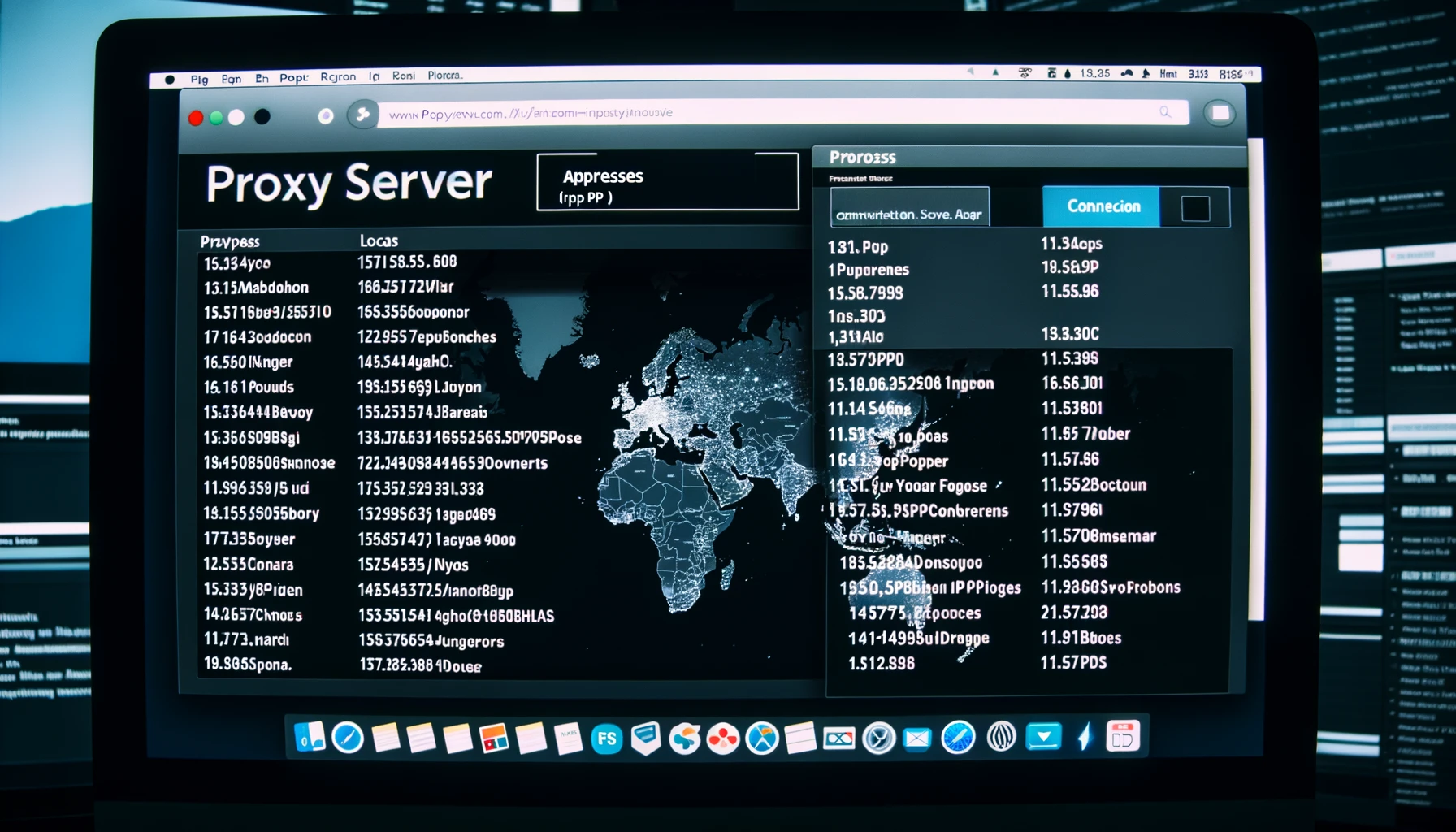Click the magnifier icon in address bar
Viewport: 1456px width, 832px height.
[1165, 112]
